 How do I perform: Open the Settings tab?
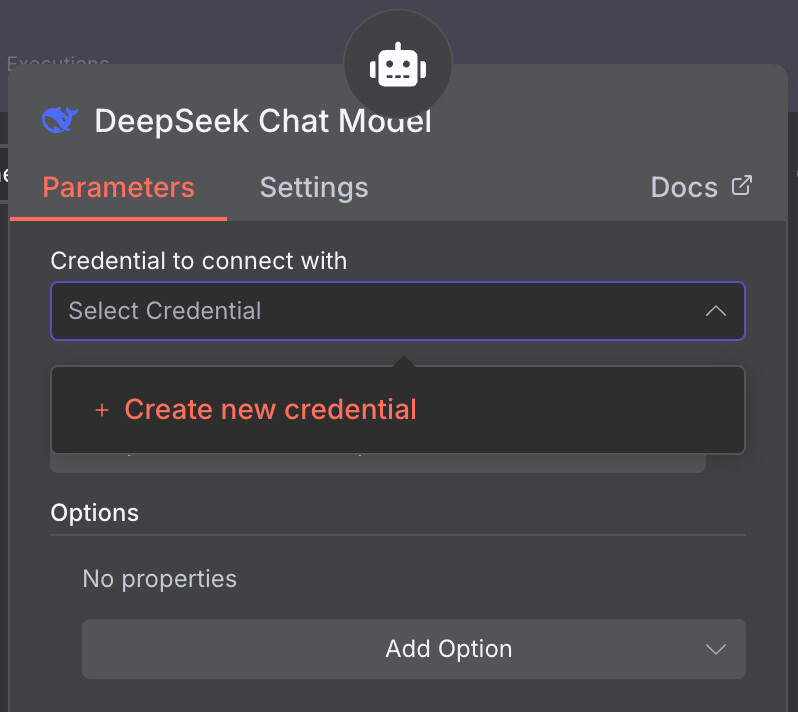coord(314,188)
